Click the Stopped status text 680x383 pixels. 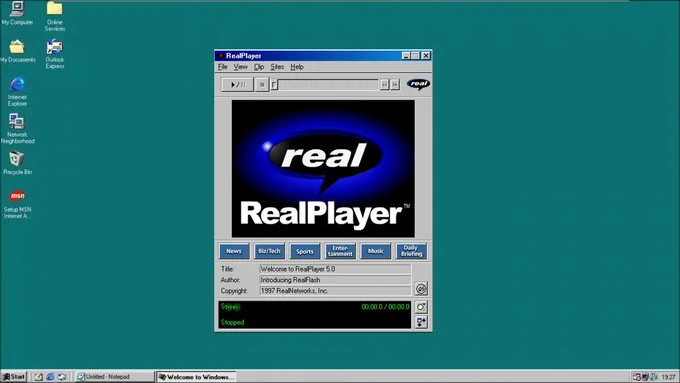pos(232,322)
